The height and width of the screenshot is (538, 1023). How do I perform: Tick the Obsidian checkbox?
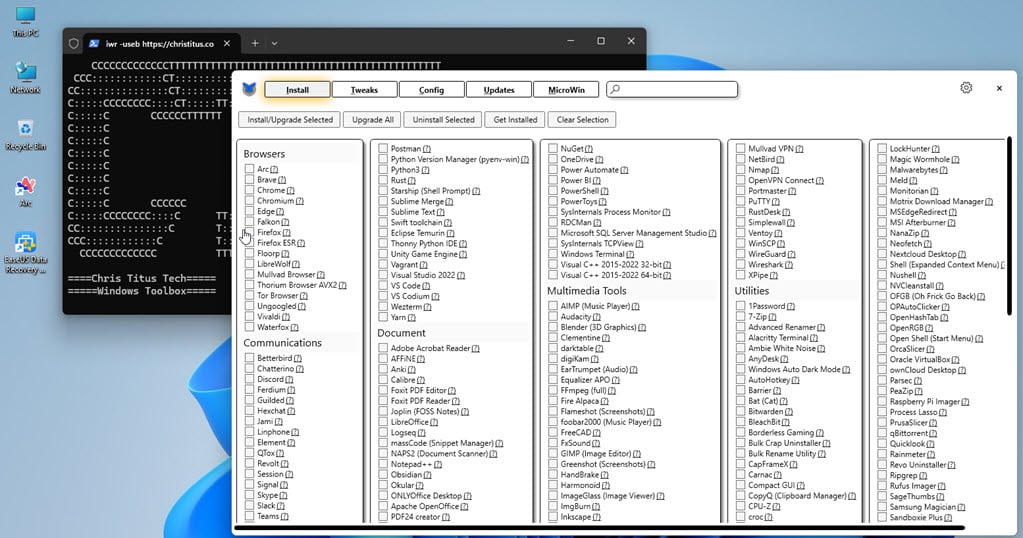[x=383, y=474]
